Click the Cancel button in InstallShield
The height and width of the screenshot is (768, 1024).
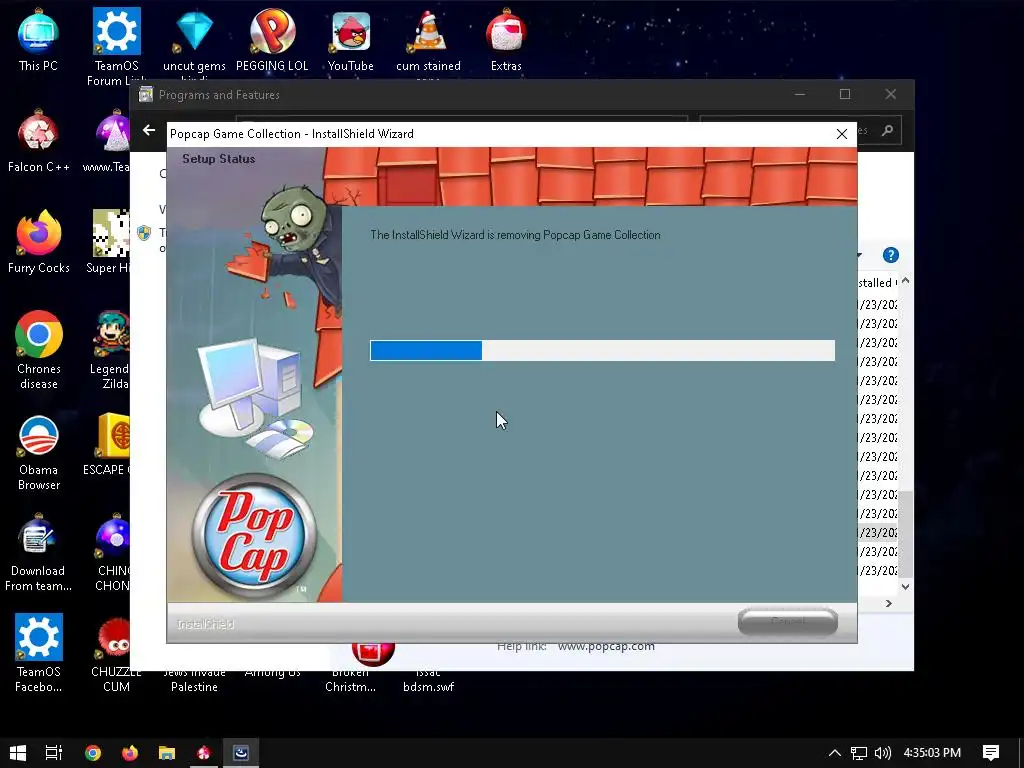(x=788, y=621)
